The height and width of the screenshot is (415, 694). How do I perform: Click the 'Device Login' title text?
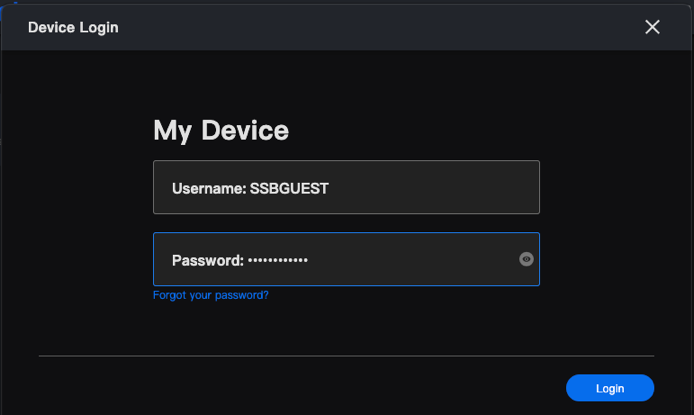[73, 27]
